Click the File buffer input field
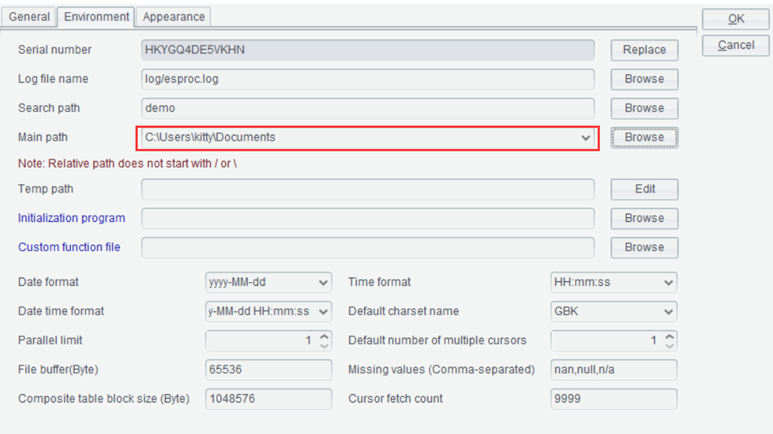The width and height of the screenshot is (773, 434). click(268, 370)
